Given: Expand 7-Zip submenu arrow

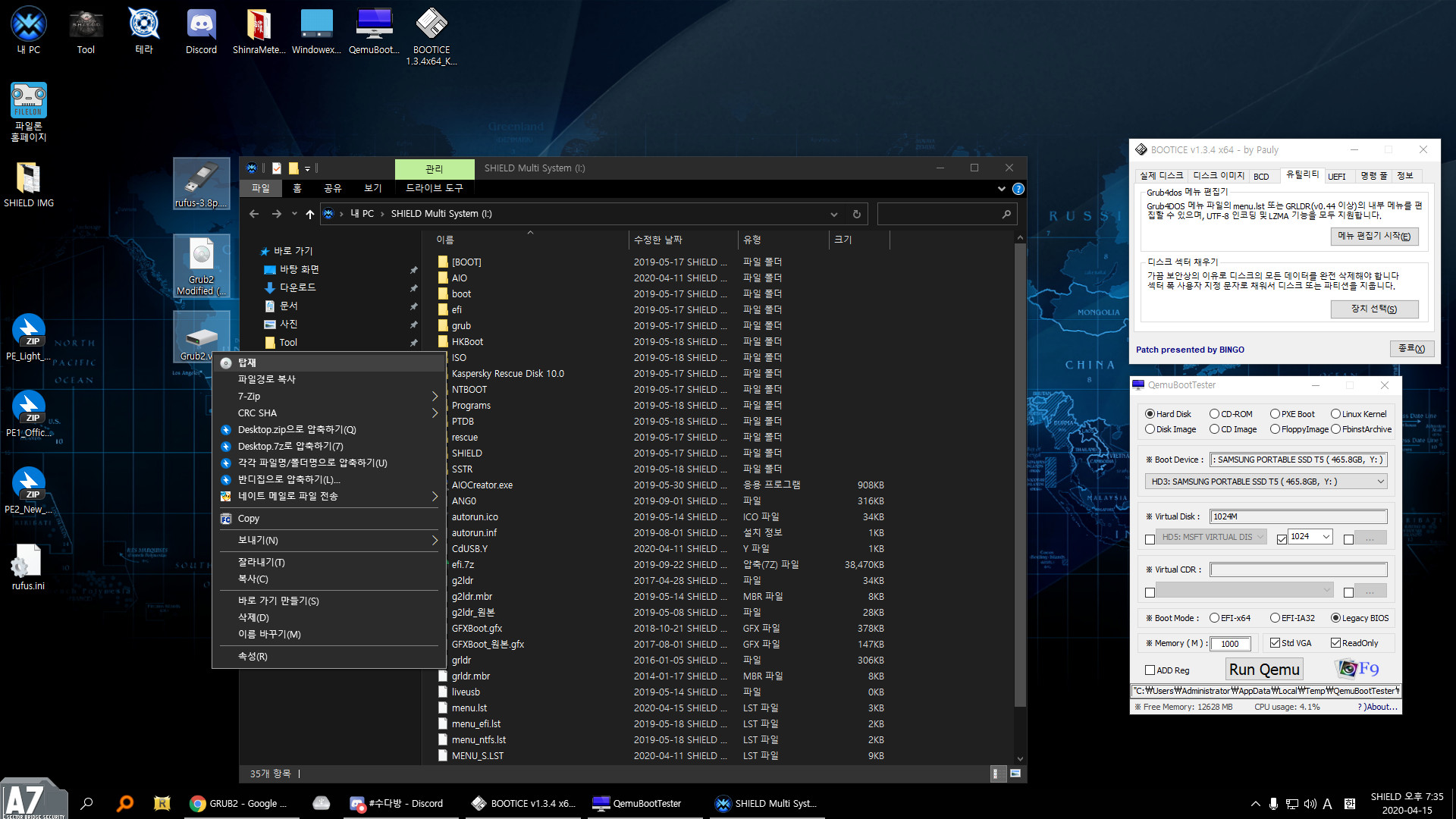Looking at the screenshot, I should [x=435, y=397].
